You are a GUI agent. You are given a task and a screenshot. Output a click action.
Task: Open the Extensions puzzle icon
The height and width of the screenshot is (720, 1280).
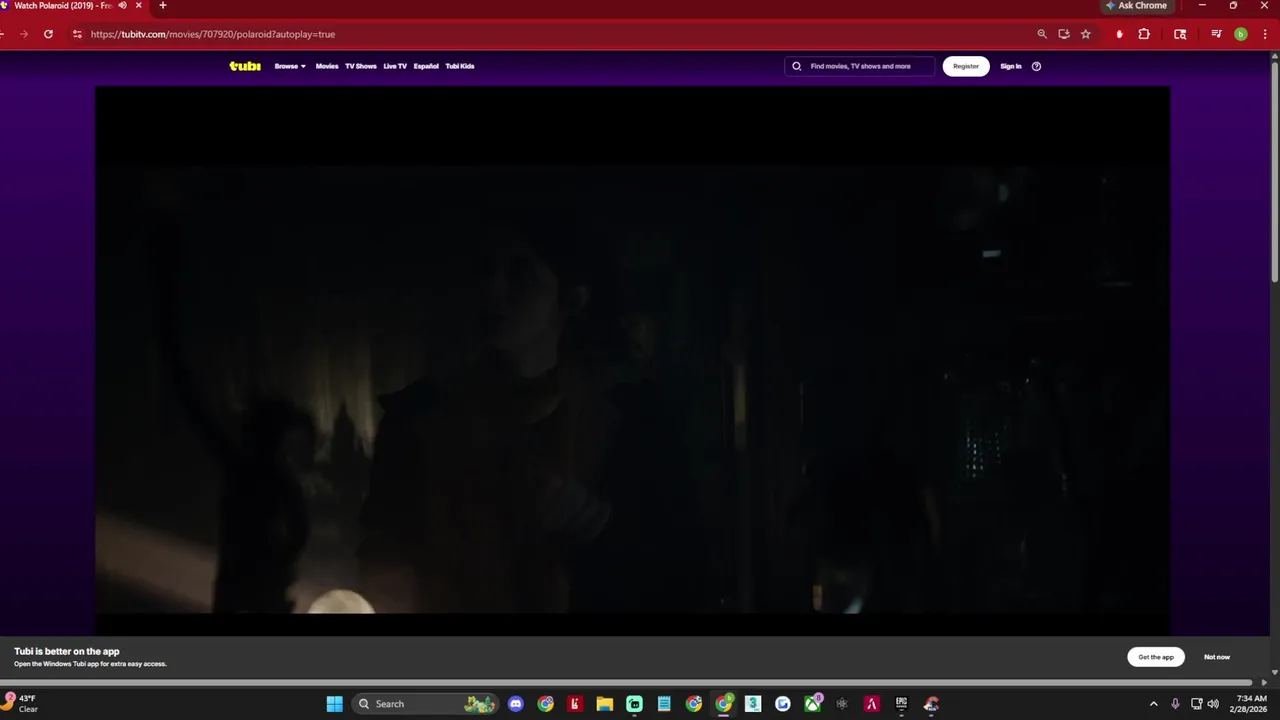click(1144, 34)
